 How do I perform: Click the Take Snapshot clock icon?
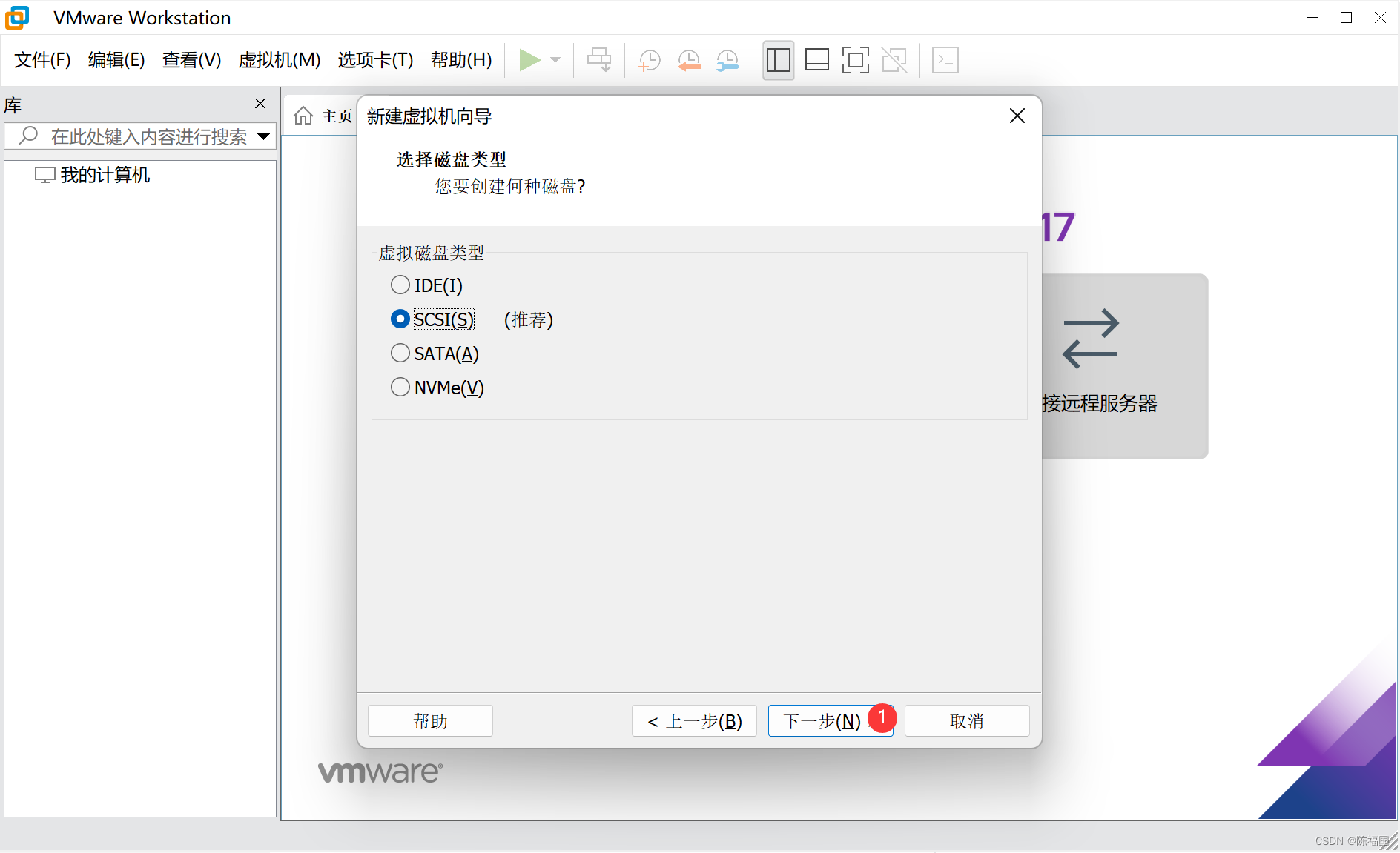[x=650, y=60]
